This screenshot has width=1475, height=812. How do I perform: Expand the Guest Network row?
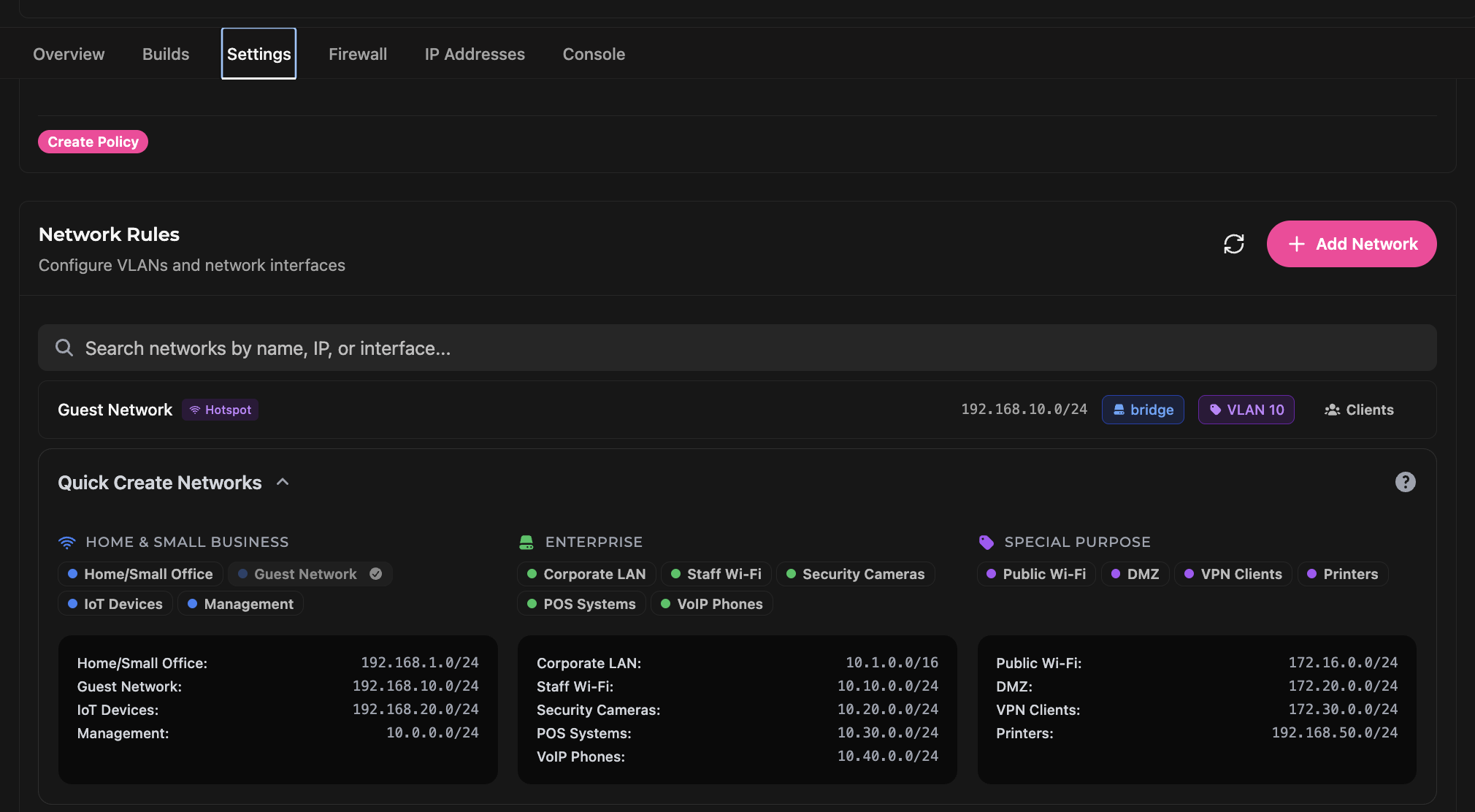point(115,410)
